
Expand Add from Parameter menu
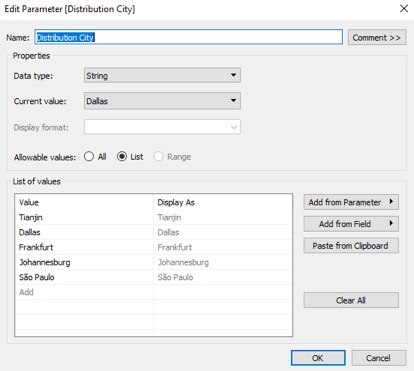click(x=351, y=202)
